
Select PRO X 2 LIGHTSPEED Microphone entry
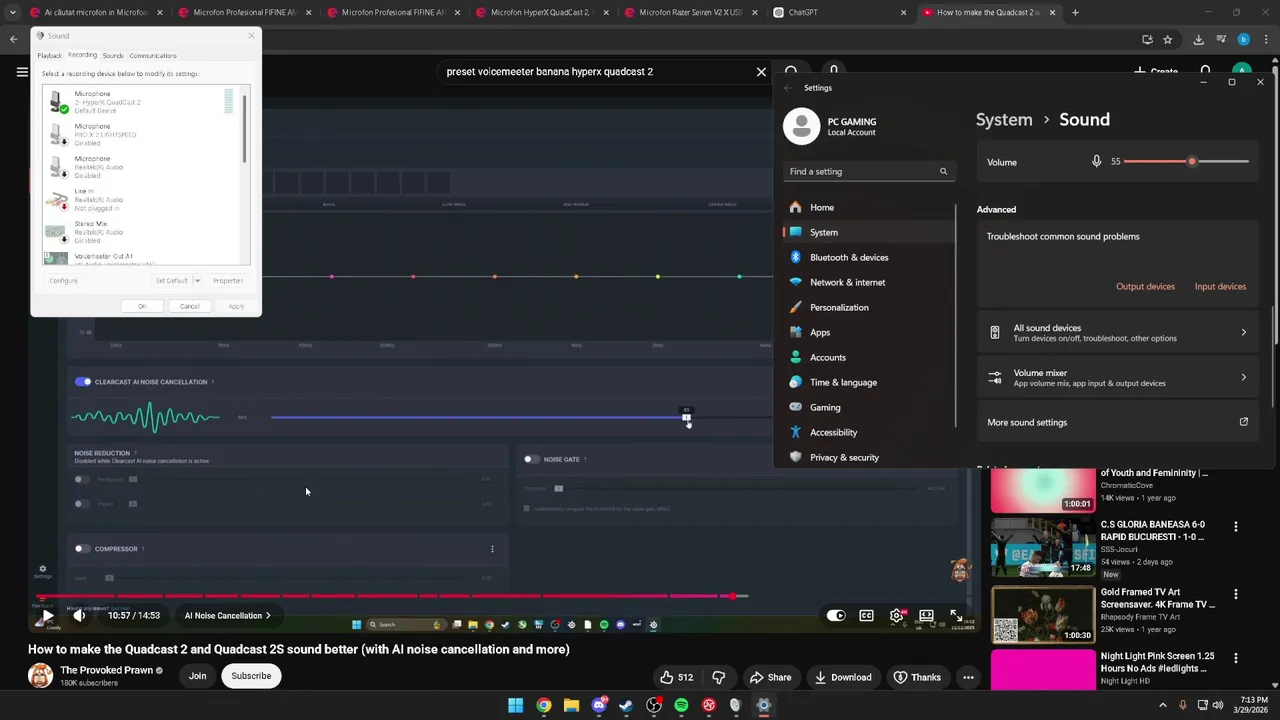tap(140, 134)
